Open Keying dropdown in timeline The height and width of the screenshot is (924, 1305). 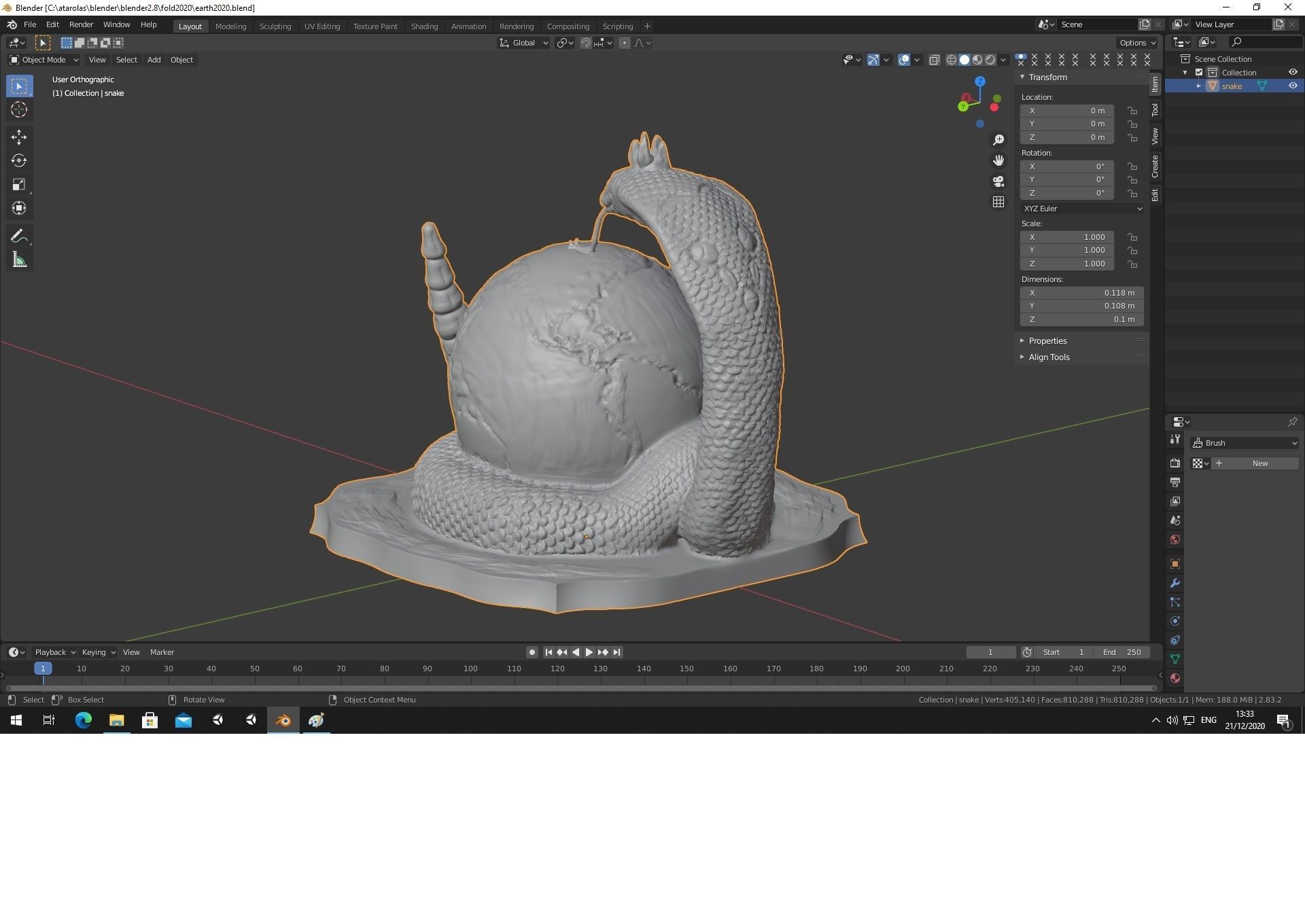click(x=99, y=652)
